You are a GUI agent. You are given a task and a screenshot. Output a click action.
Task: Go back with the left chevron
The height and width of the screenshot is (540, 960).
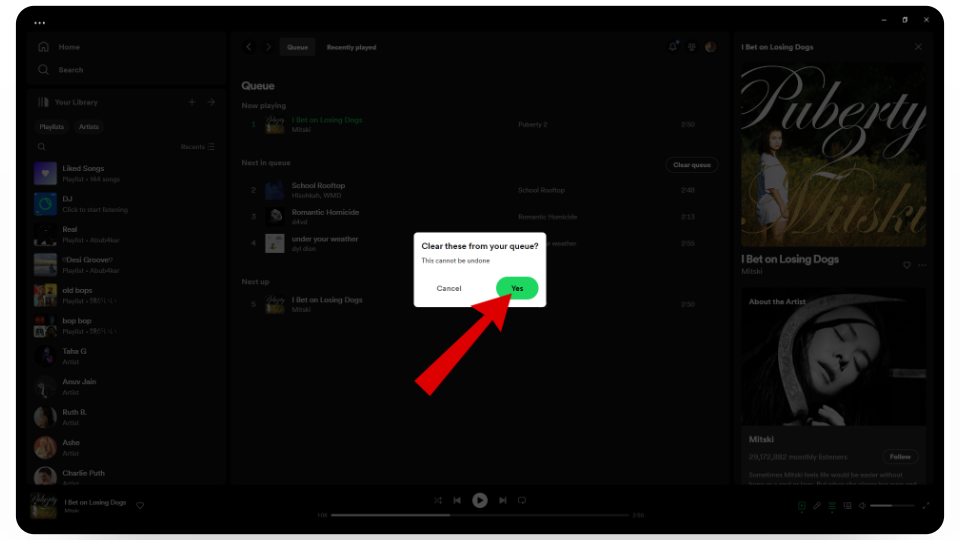(249, 47)
